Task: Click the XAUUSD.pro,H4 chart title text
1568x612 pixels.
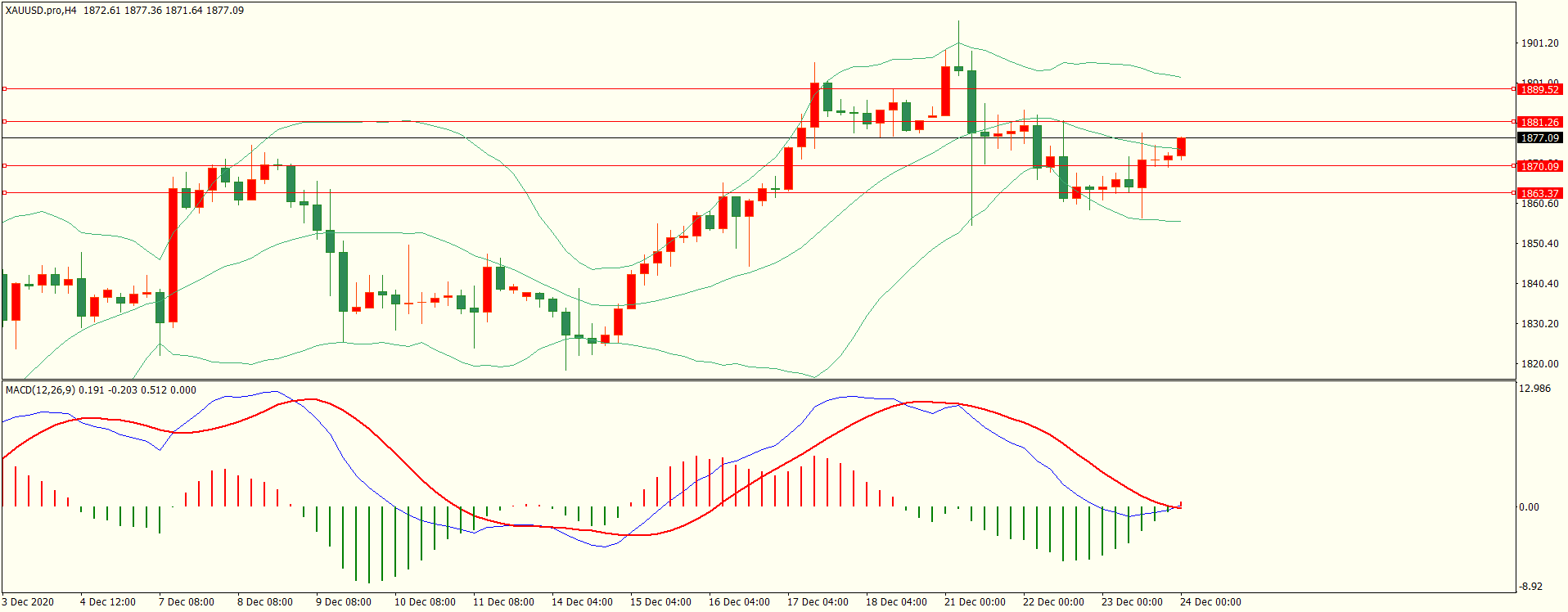Action: [x=41, y=11]
